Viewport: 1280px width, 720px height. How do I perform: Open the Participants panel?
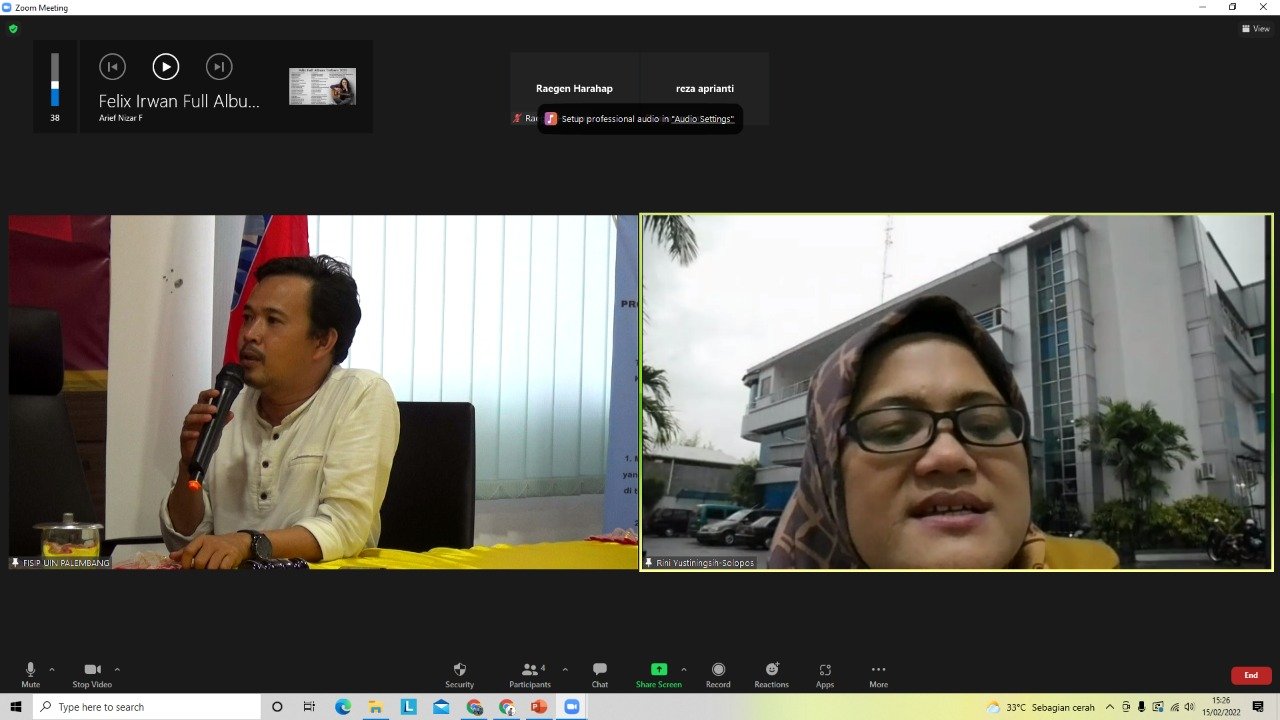pos(529,670)
